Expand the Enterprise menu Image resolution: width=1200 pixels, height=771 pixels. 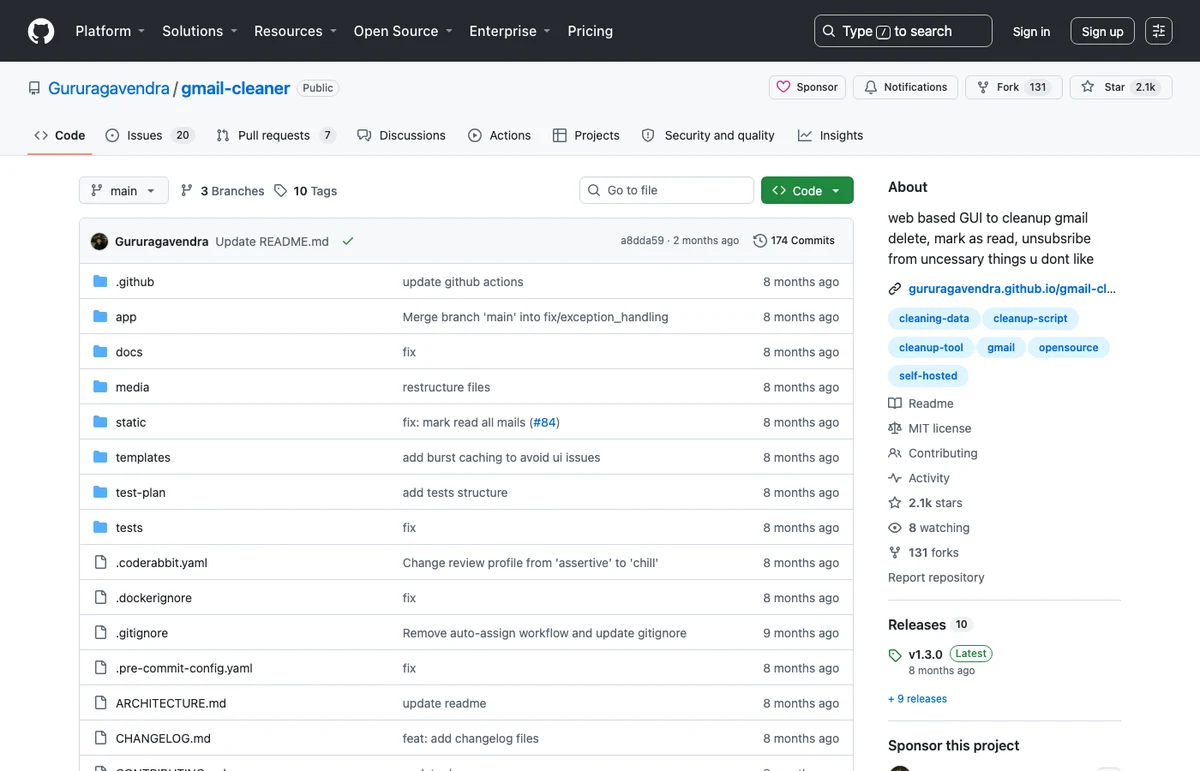[510, 31]
